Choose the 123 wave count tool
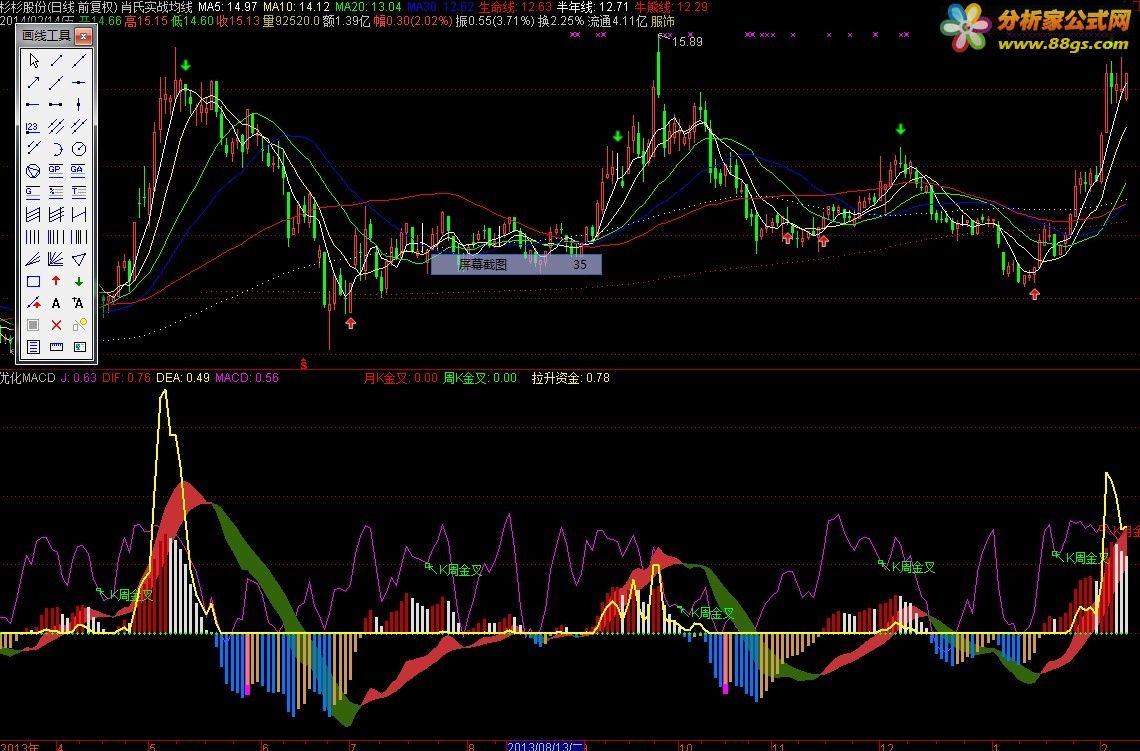Screen dimensions: 1140x751 [33, 126]
